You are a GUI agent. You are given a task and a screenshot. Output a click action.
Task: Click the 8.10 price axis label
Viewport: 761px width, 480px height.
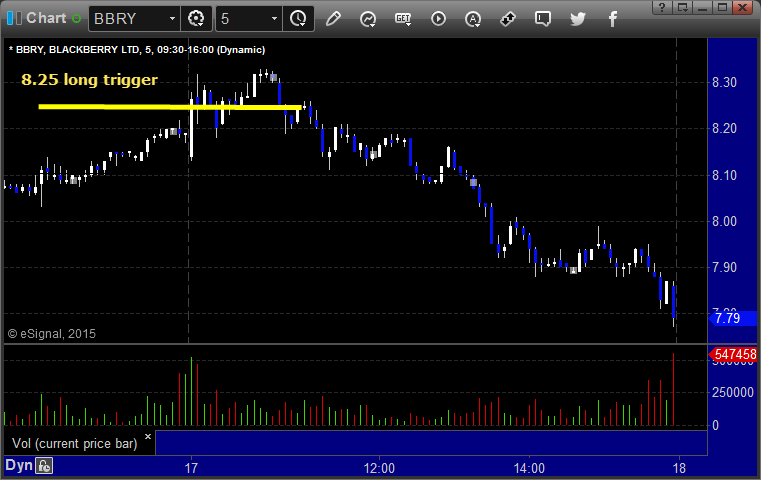click(724, 175)
